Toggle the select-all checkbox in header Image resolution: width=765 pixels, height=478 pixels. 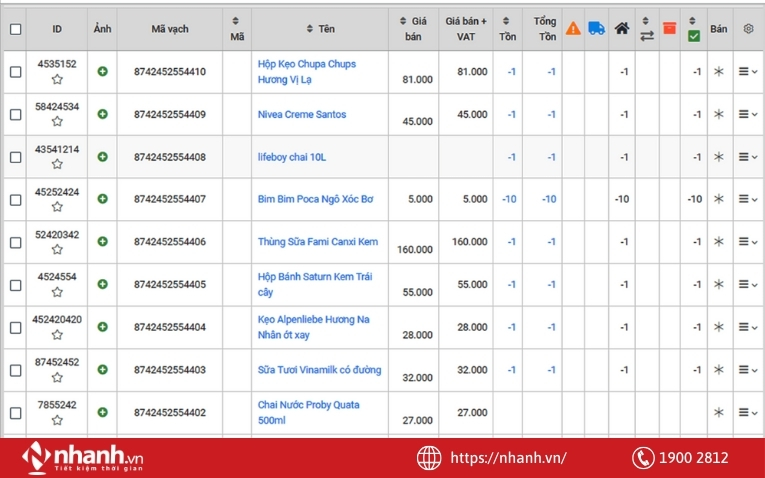click(15, 29)
